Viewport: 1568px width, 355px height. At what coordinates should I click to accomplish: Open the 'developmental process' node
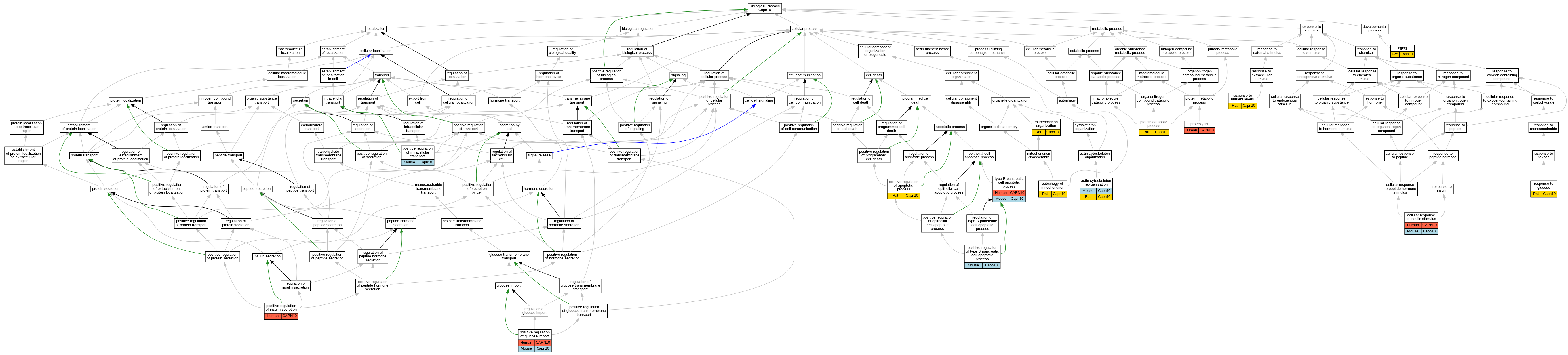(1375, 29)
